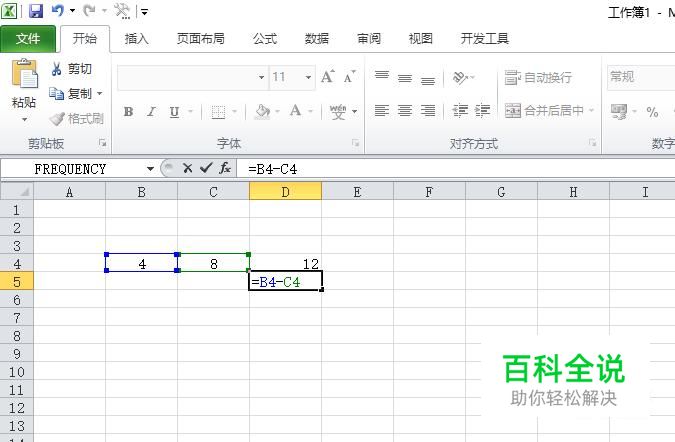Click the 自动换行 wrap text button

538,77
